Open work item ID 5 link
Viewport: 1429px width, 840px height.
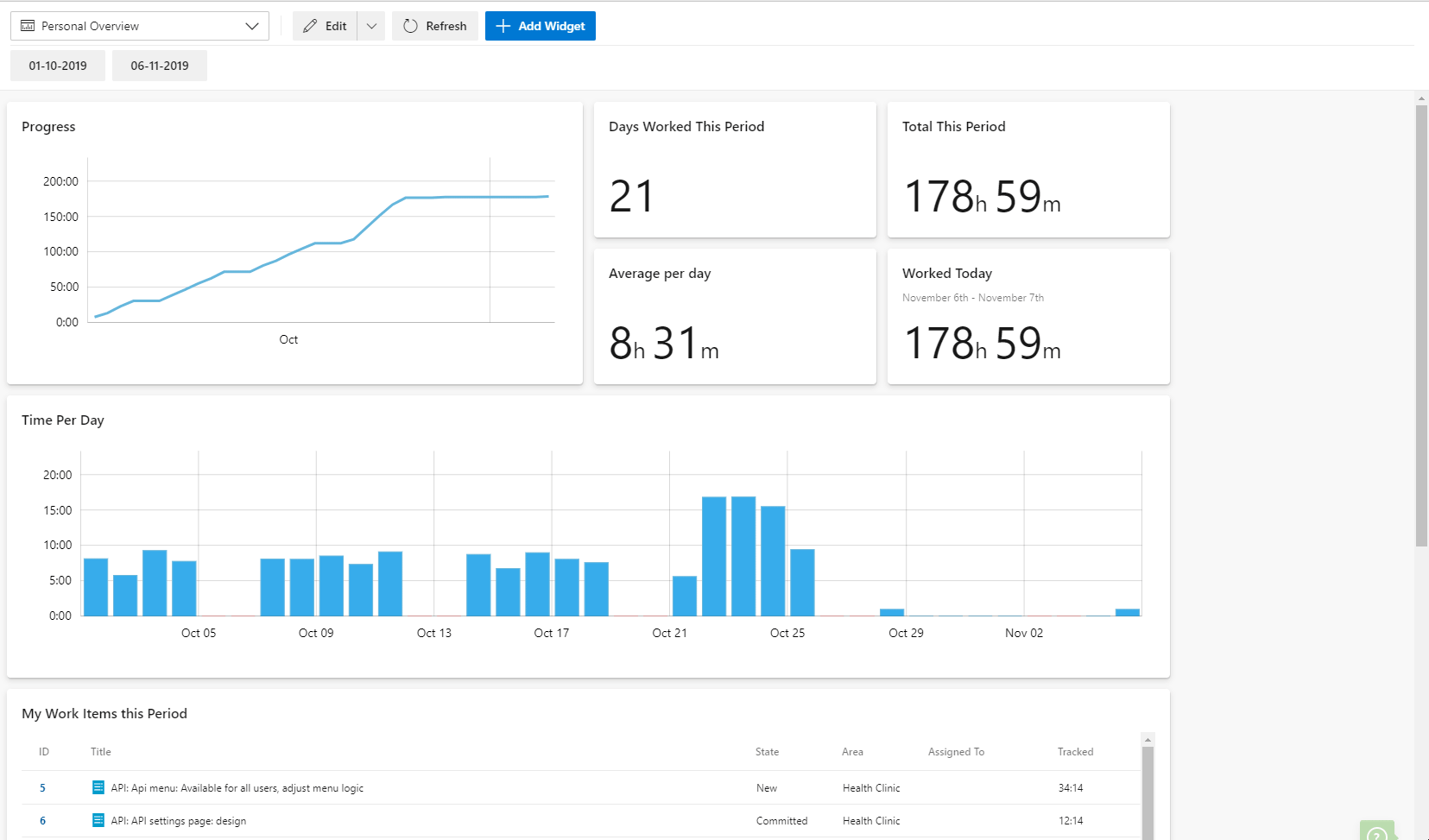tap(42, 788)
